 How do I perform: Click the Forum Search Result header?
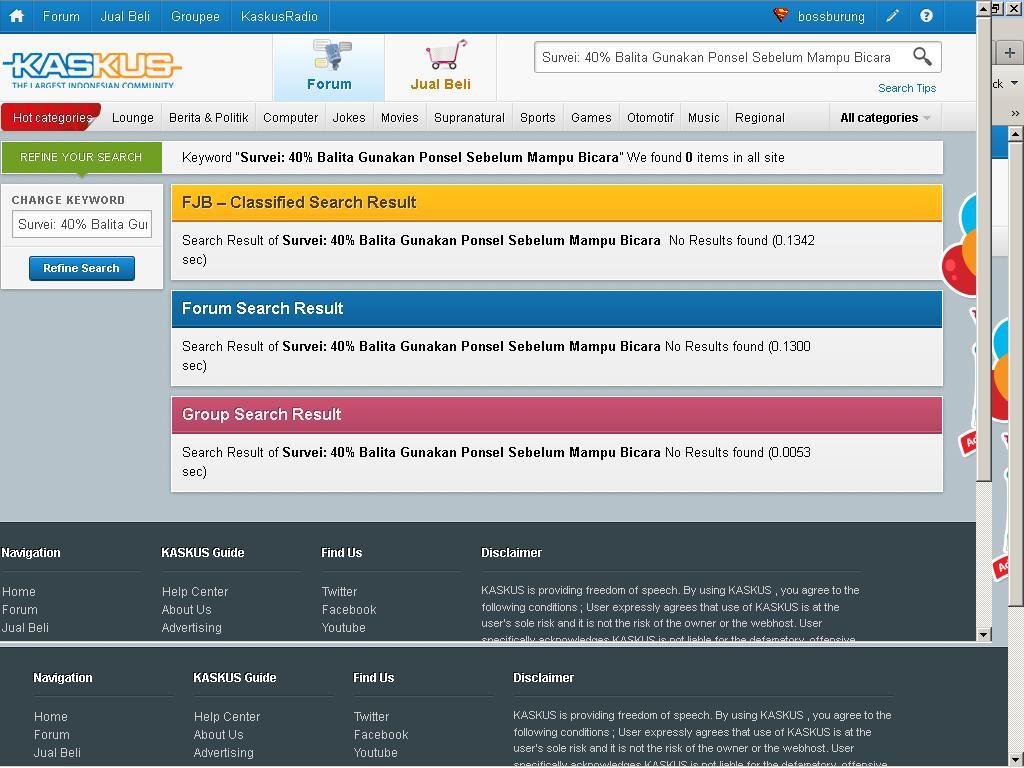point(556,309)
